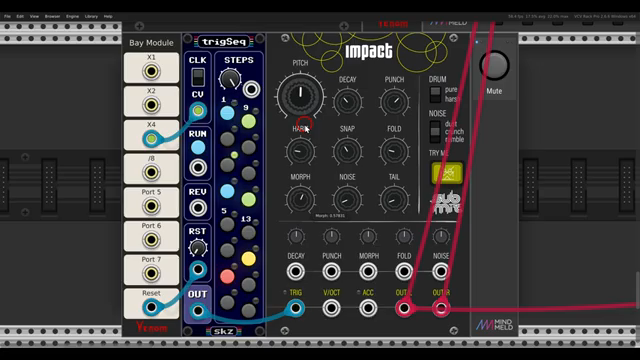This screenshot has width=640, height=360.
Task: Hit the yellow TRY ME button
Action: 447,173
